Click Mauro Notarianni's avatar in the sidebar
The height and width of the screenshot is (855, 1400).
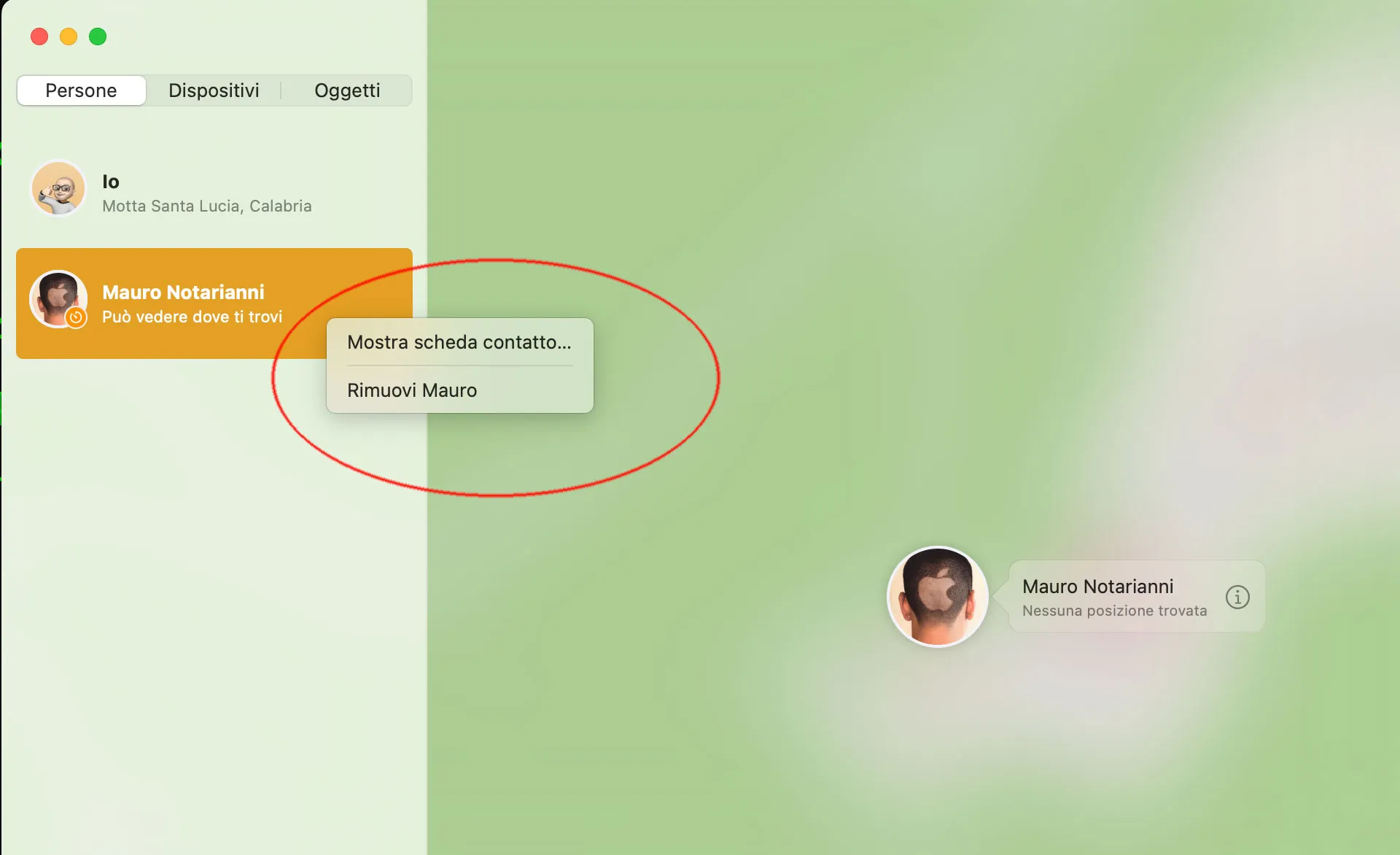coord(58,300)
